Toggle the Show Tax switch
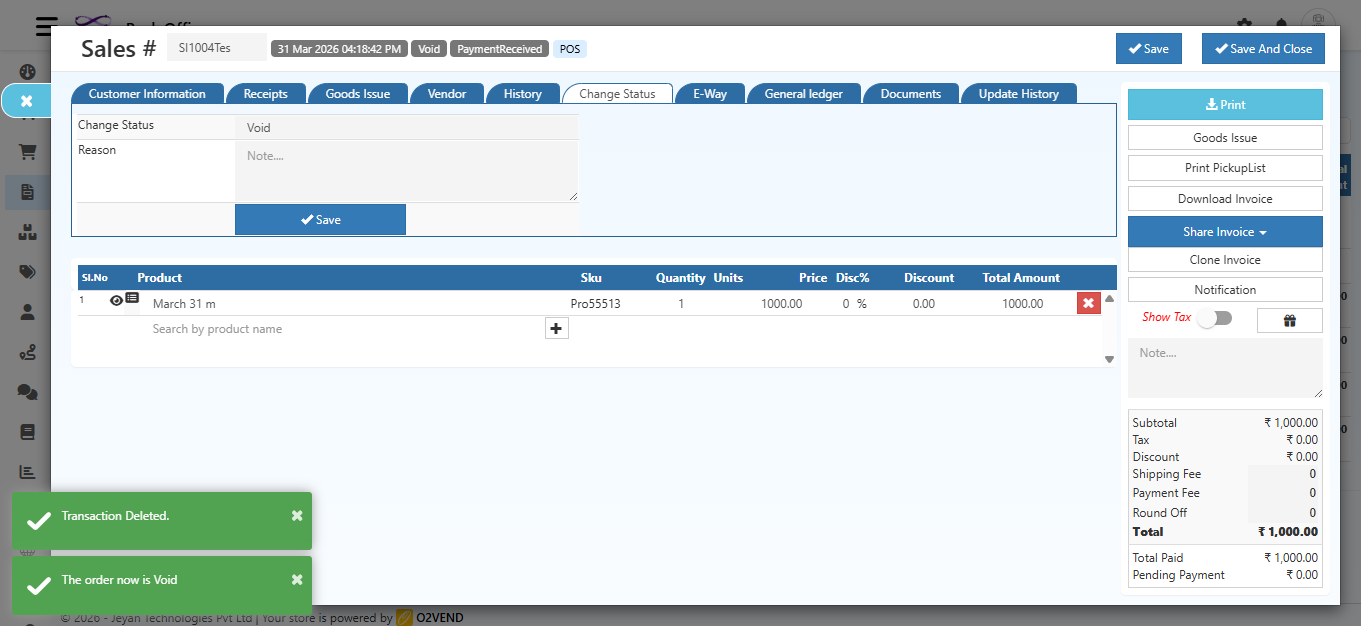This screenshot has width=1361, height=626. [1215, 318]
